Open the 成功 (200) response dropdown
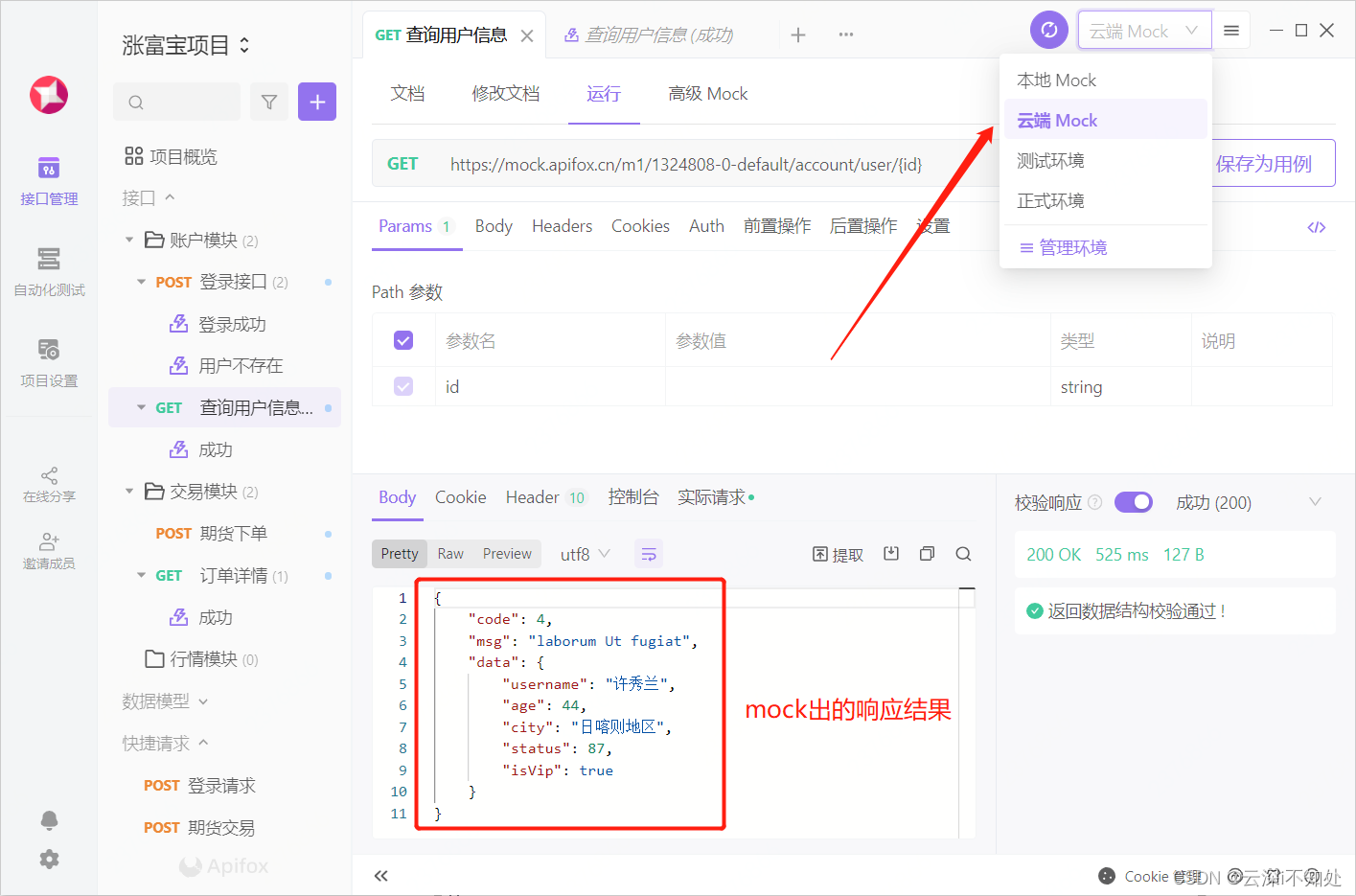Viewport: 1356px width, 896px height. pyautogui.click(x=1249, y=502)
